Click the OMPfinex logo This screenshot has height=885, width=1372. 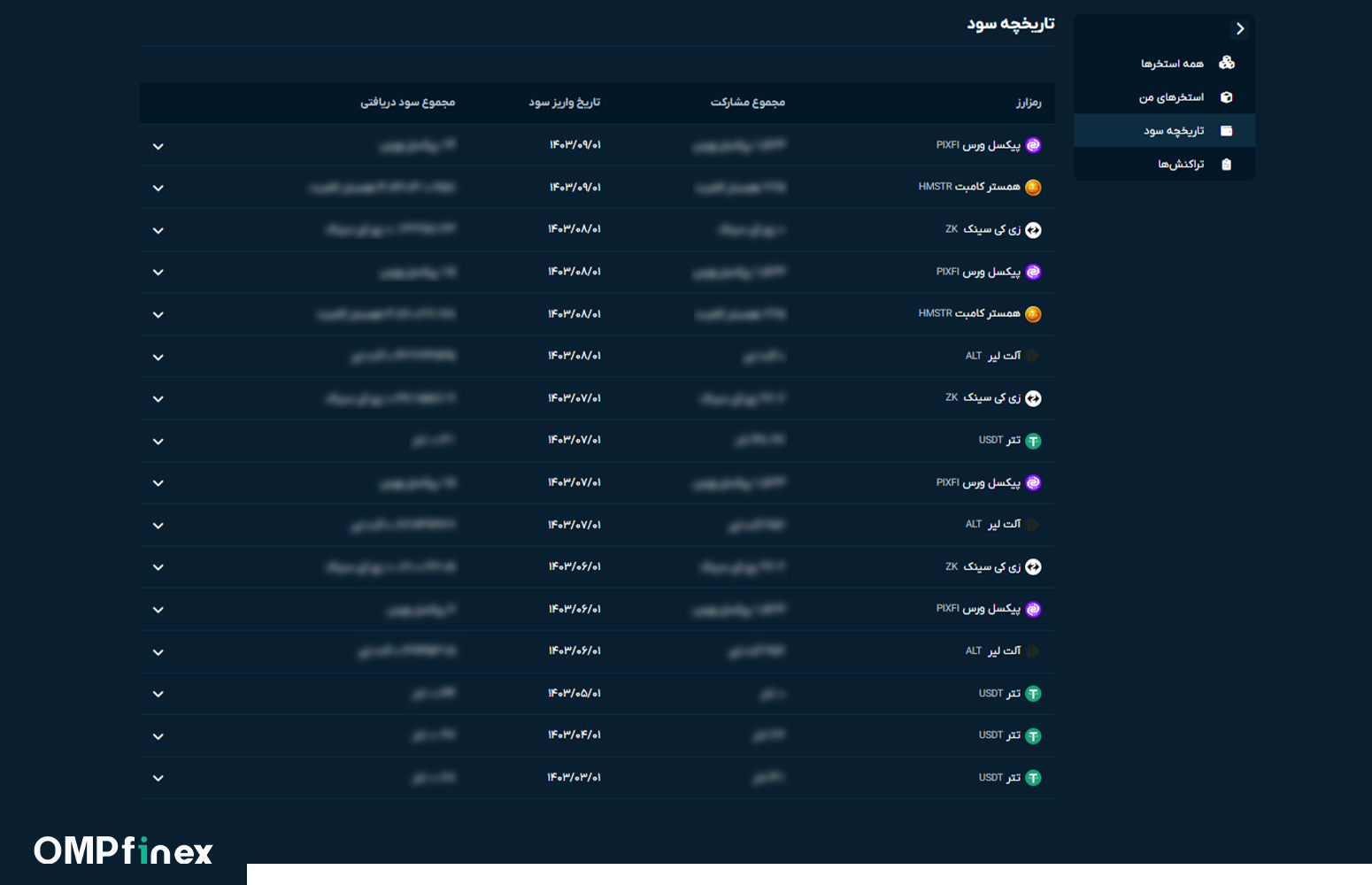[x=123, y=850]
